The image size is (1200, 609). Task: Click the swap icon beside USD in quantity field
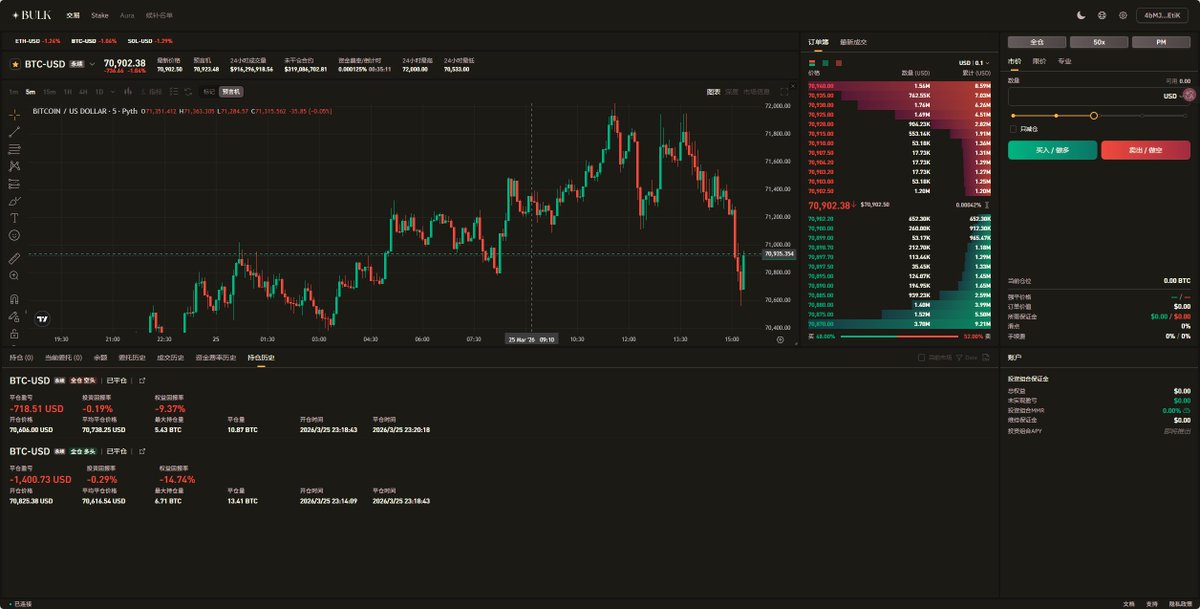1190,95
